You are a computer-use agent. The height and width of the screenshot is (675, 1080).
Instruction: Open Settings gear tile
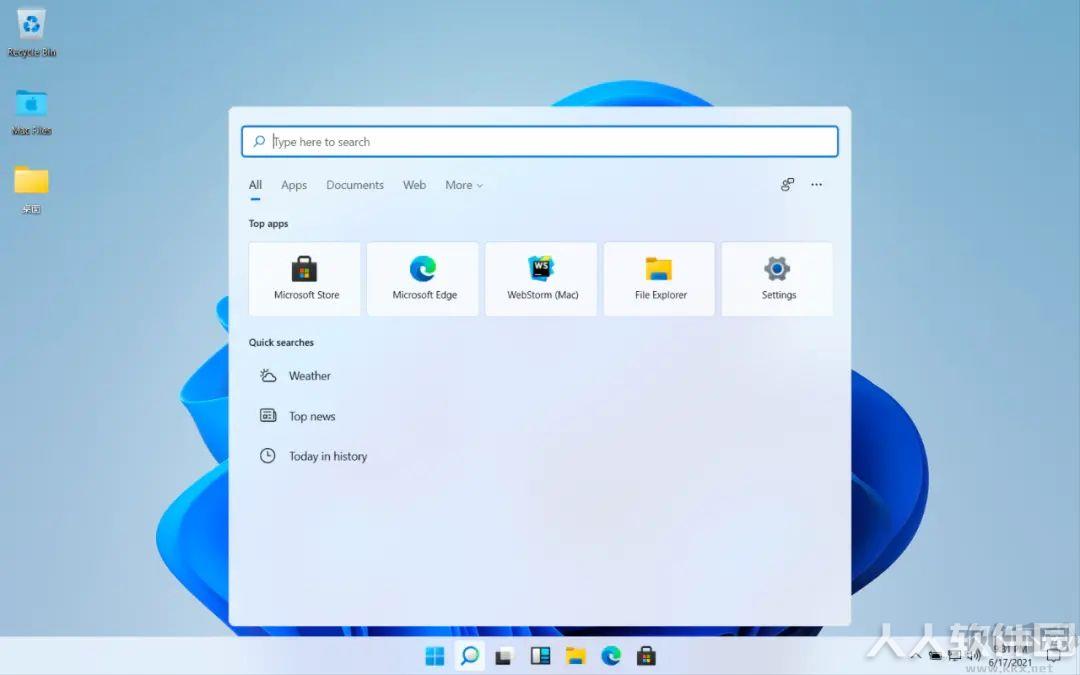click(778, 279)
